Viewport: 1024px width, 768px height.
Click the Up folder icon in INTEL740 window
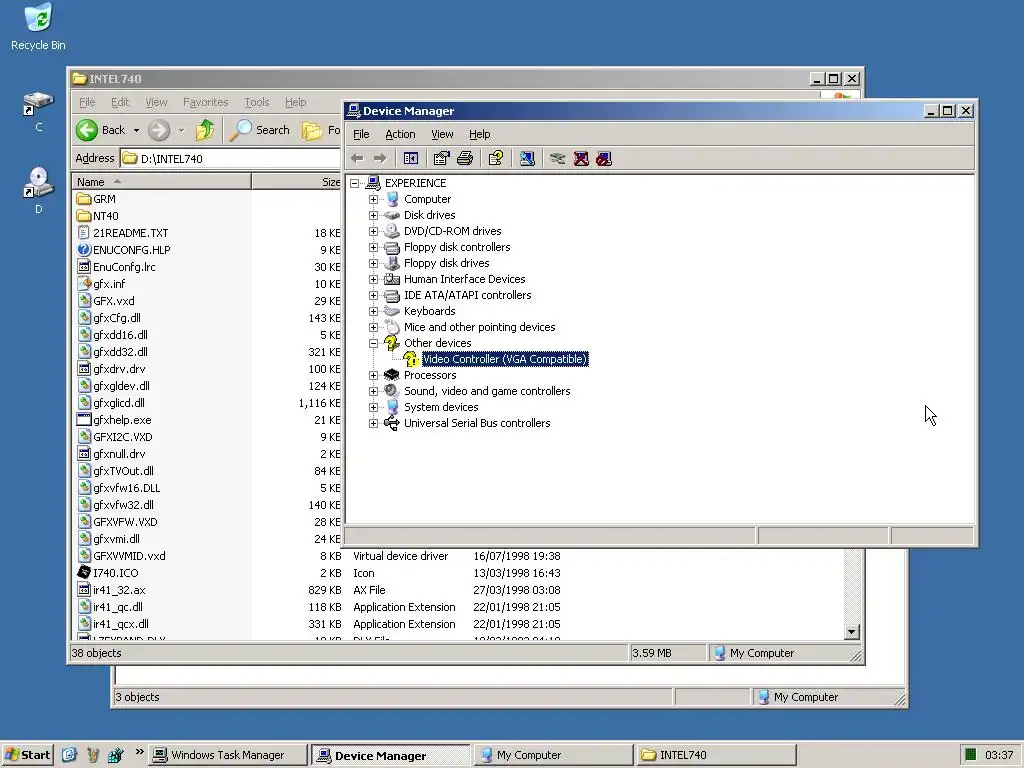[x=205, y=130]
